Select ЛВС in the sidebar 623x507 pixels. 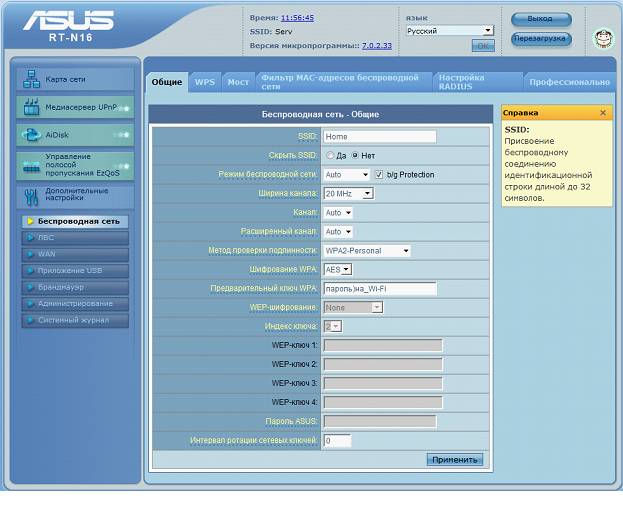click(75, 238)
